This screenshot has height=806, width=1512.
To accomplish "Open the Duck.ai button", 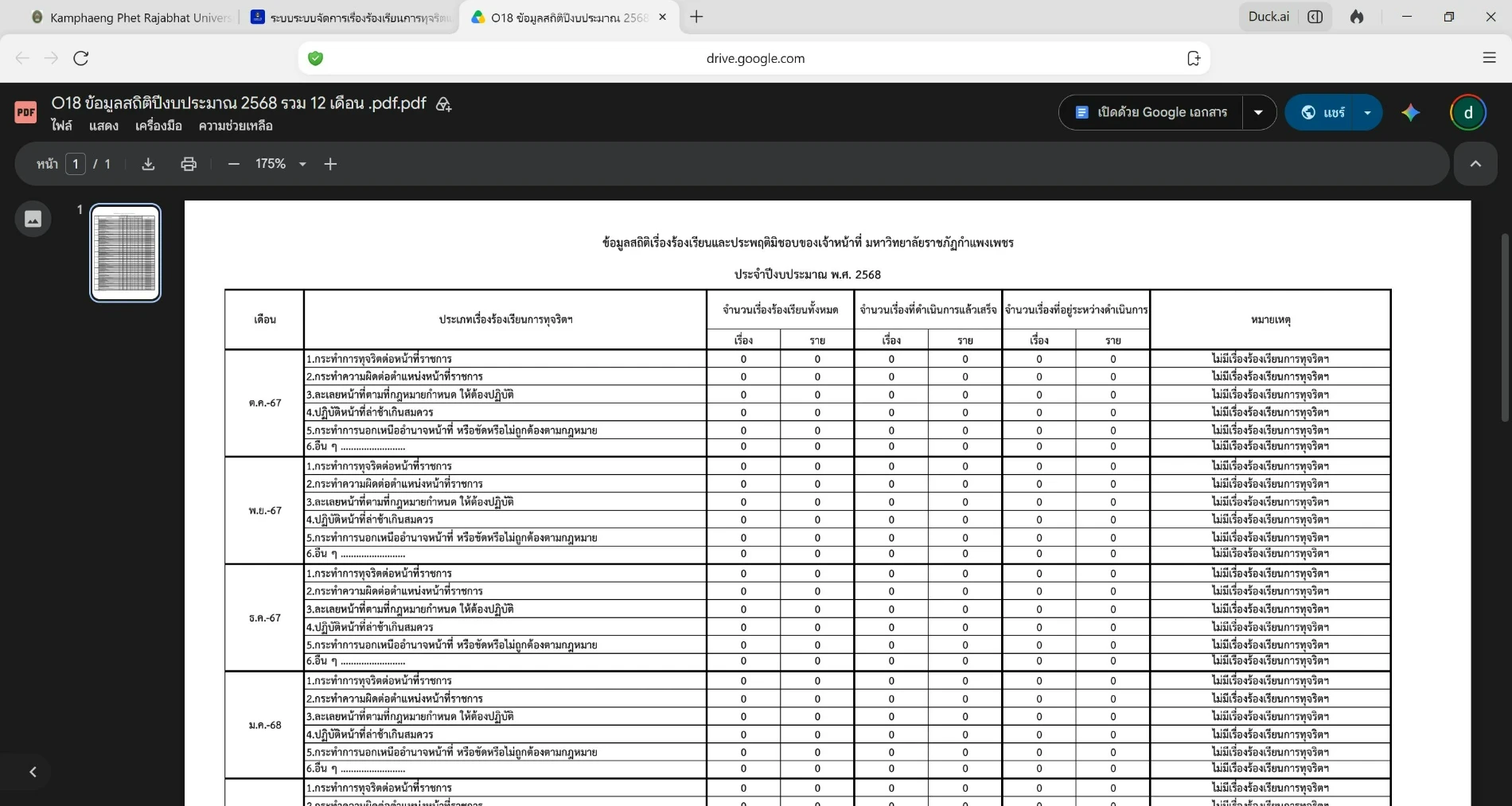I will 1268,16.
